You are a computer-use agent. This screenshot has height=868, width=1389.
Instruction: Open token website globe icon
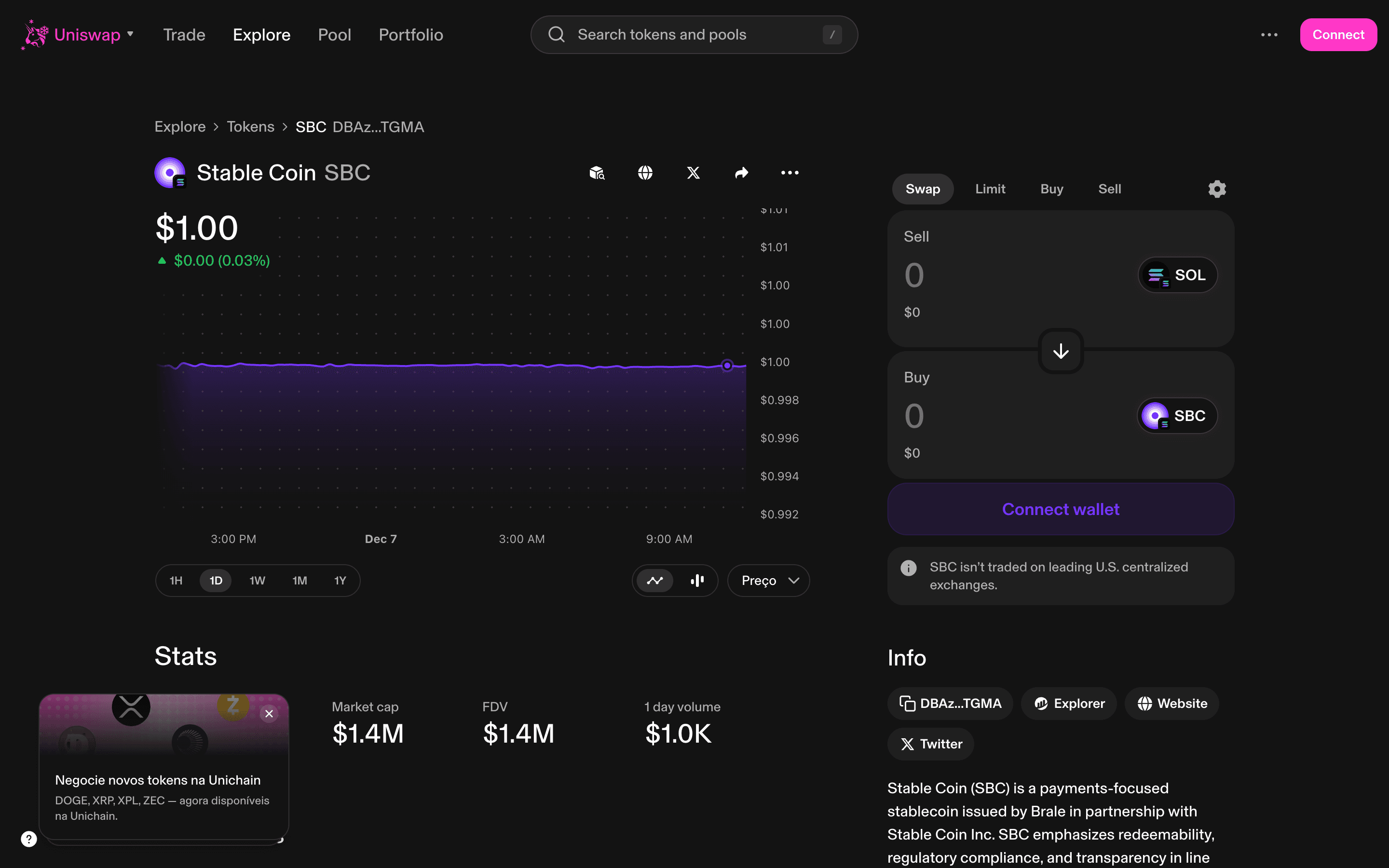pos(645,173)
